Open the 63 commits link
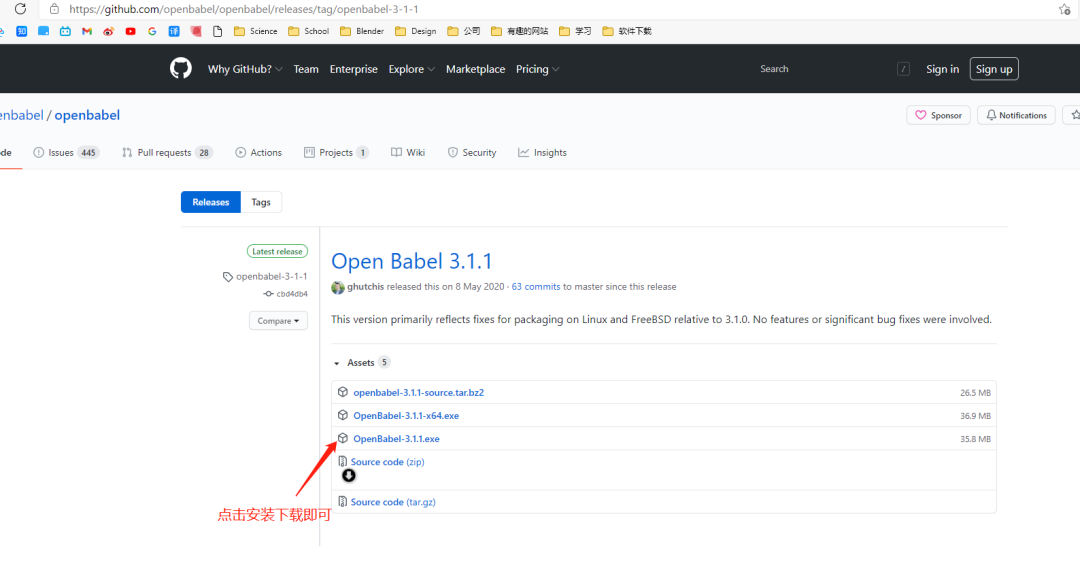Viewport: 1080px width, 572px height. (x=536, y=287)
